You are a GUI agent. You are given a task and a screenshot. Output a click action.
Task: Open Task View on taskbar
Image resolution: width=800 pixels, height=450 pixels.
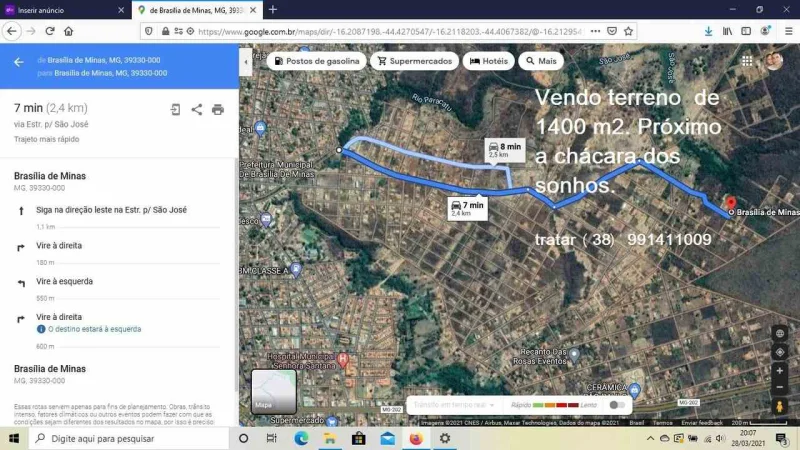(271, 438)
